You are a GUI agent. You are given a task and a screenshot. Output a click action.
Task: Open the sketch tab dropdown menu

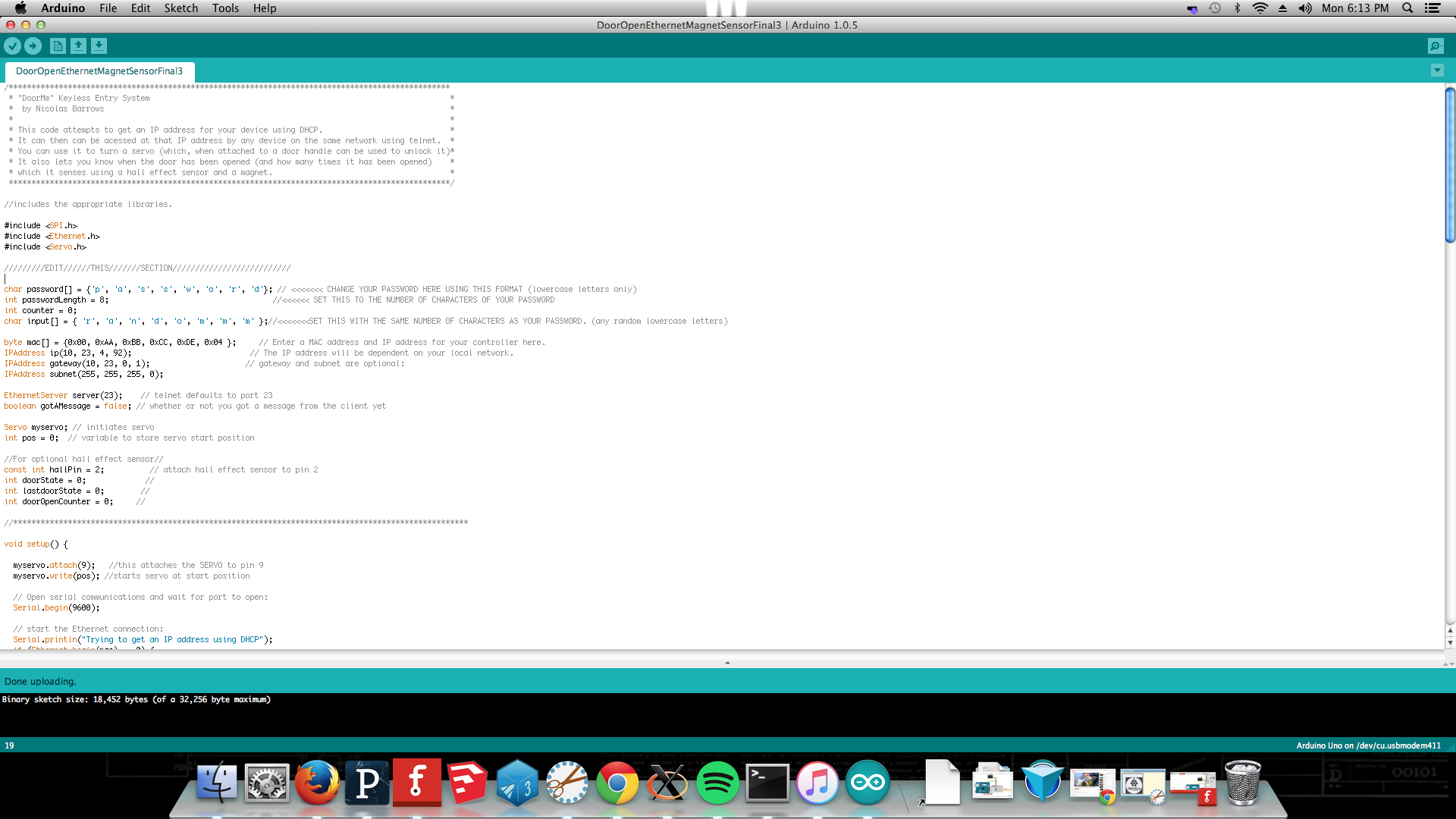point(1437,70)
